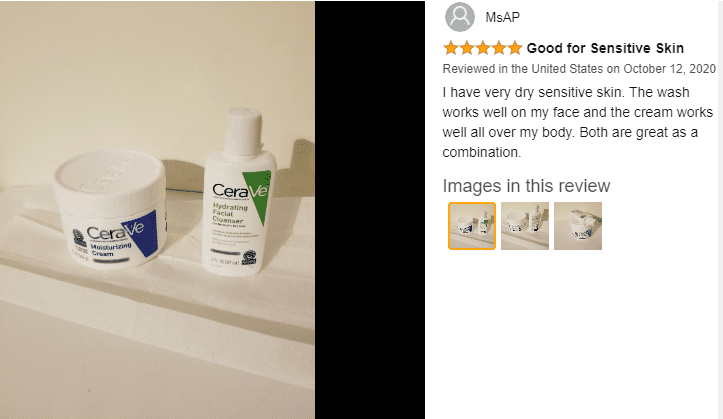Click the review paragraph about dry sensitive skin
Screen dimensions: 723x419
578,122
